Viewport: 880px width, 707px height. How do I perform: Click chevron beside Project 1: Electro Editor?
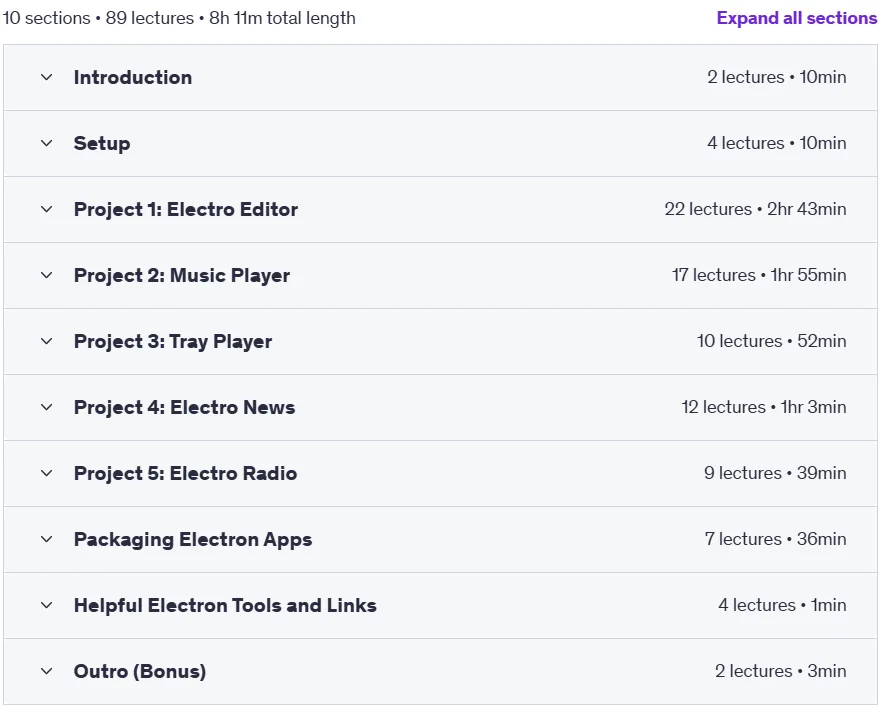pyautogui.click(x=47, y=209)
